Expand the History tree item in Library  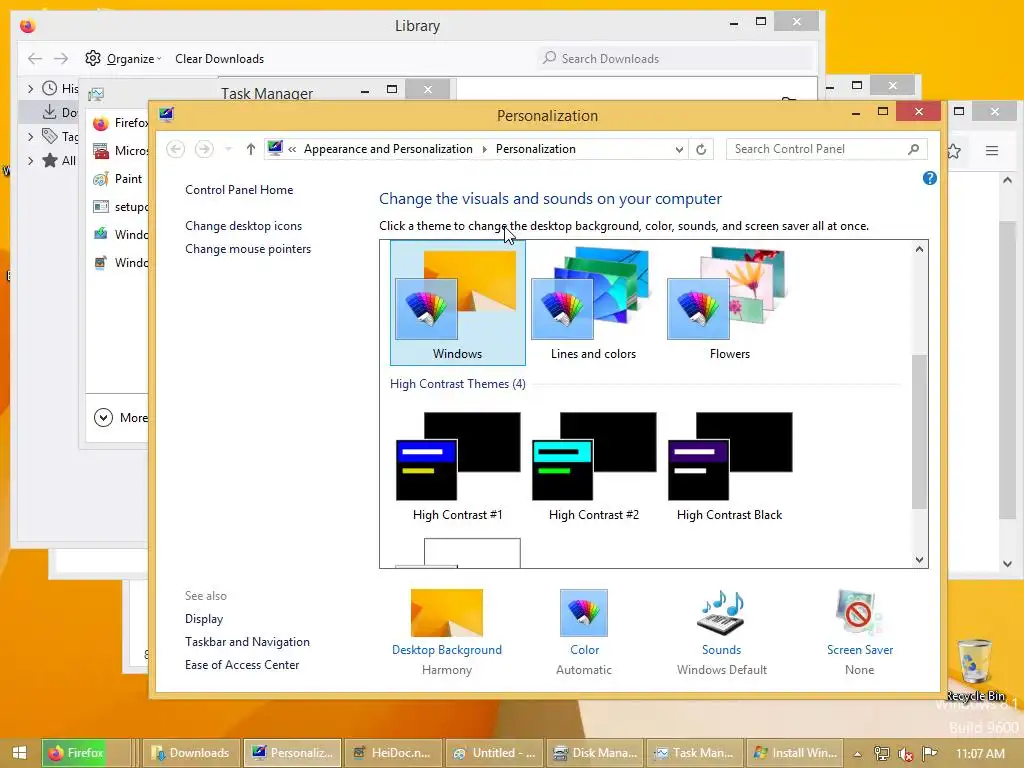point(30,88)
